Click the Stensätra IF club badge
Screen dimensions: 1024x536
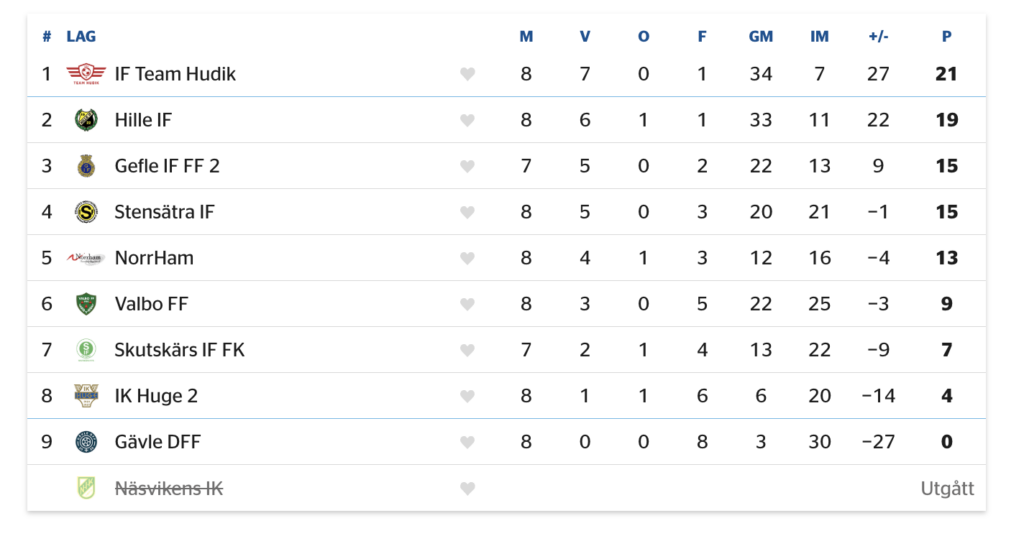(86, 212)
